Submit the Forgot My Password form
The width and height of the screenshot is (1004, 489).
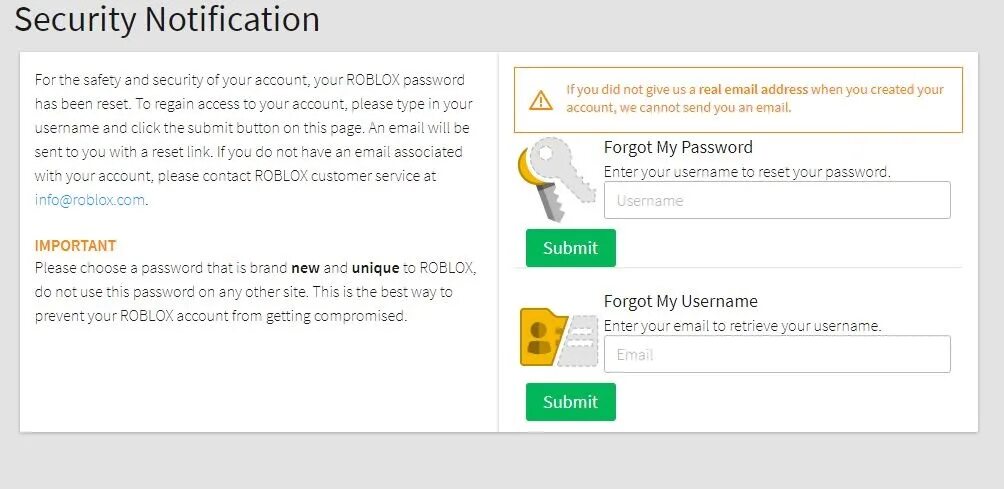click(x=570, y=248)
